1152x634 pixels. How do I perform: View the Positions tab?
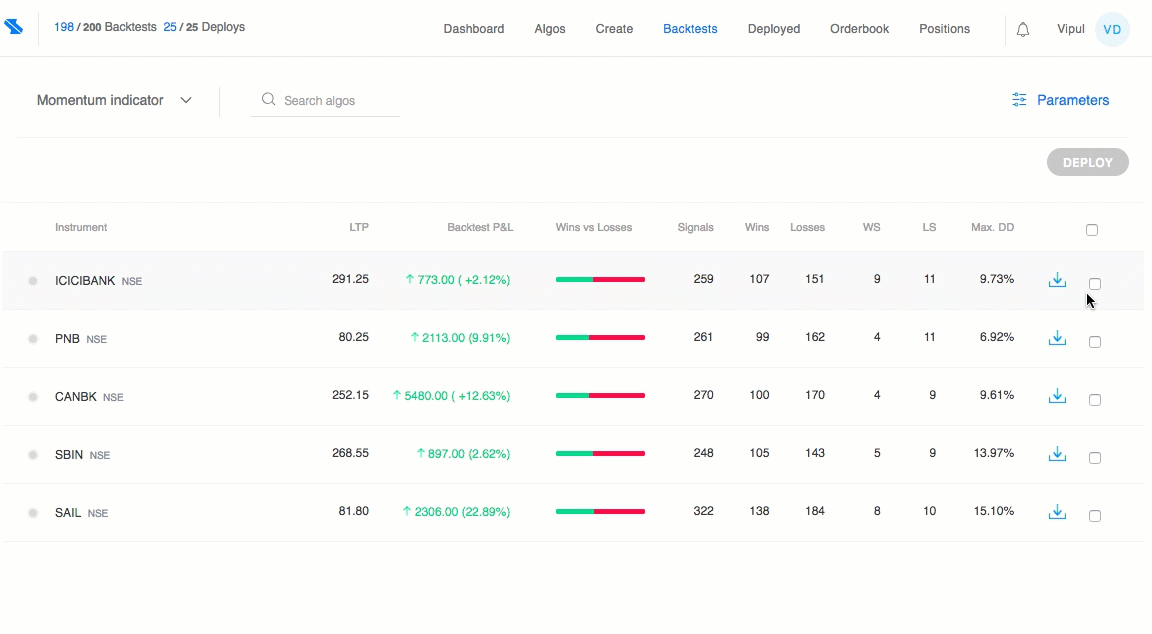944,29
